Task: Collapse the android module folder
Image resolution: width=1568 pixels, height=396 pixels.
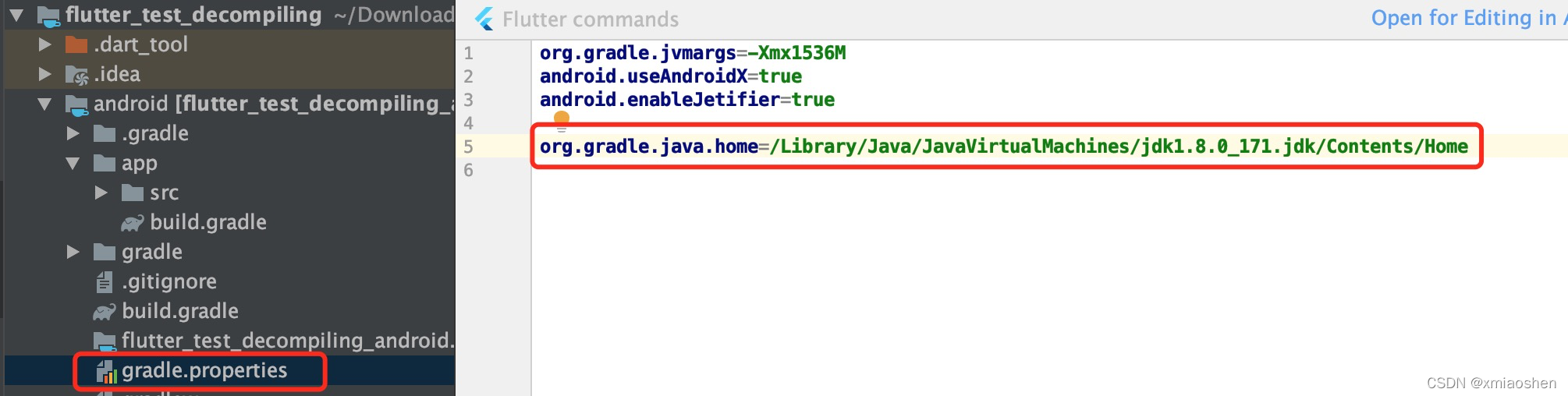Action: pos(44,104)
